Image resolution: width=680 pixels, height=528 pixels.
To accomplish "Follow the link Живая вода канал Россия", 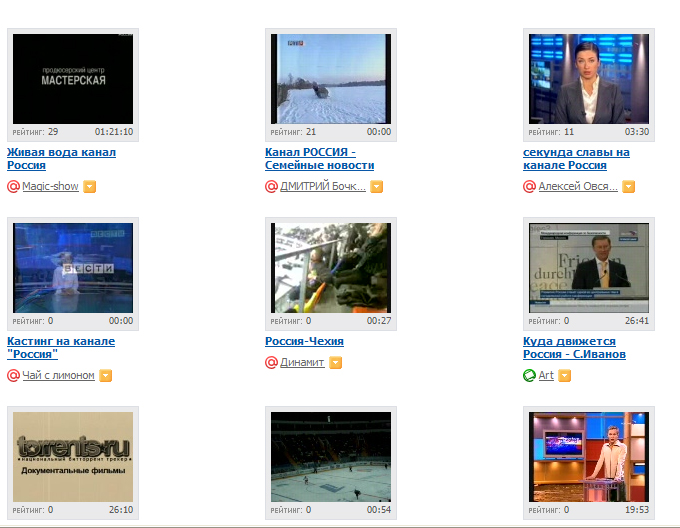I will click(x=61, y=159).
